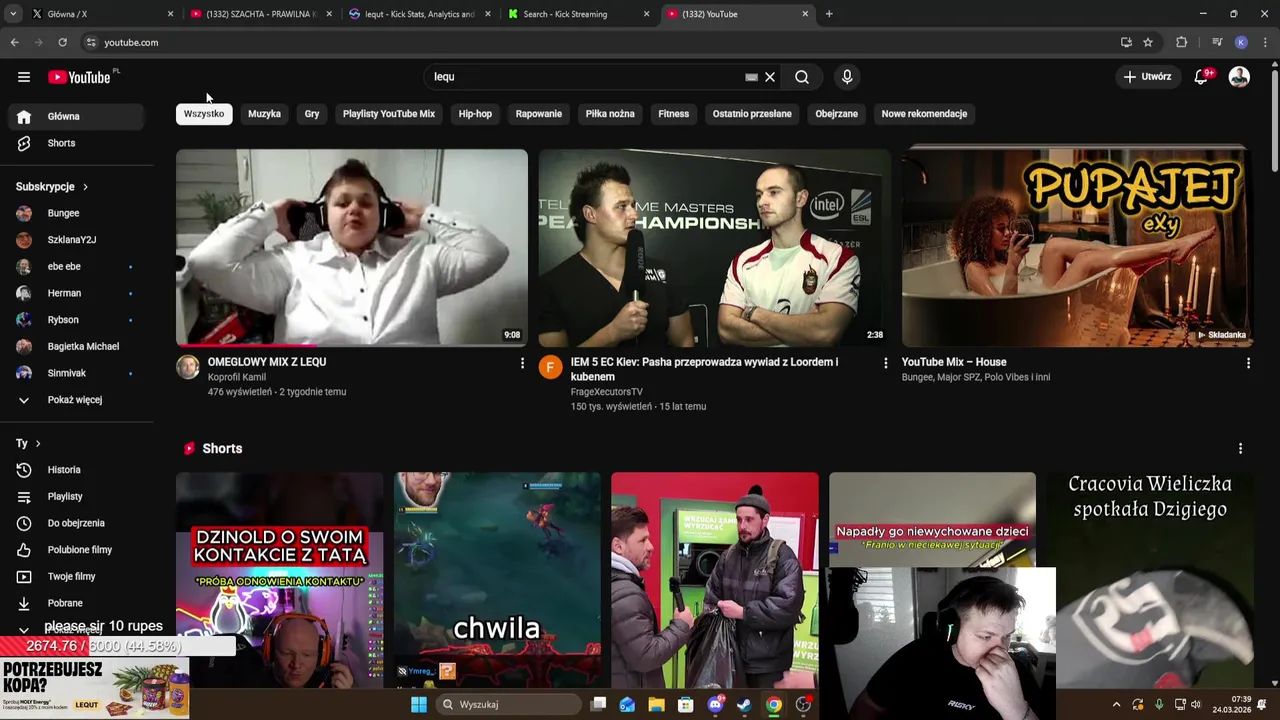Select the Hip-hop filter chip
1280x720 pixels.
click(x=475, y=114)
